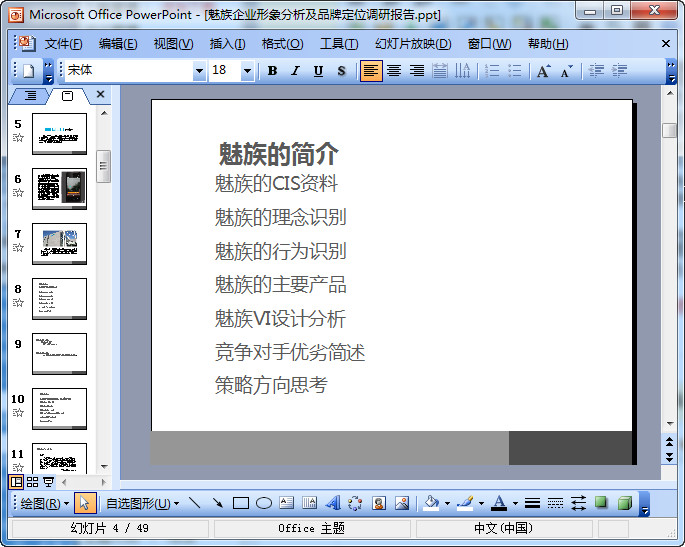
Task: Go to next slide button
Action: 669,457
